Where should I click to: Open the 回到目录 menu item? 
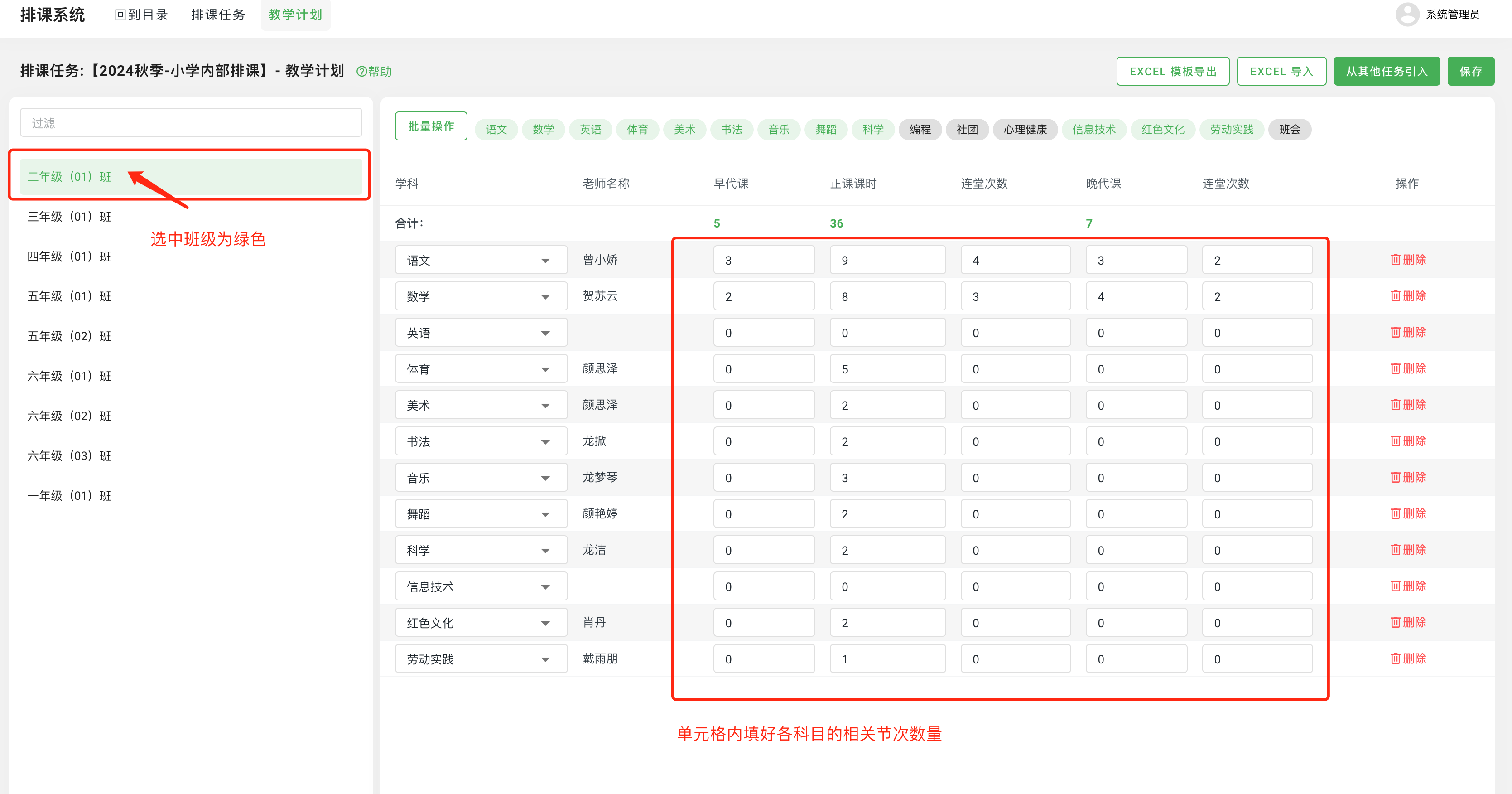click(141, 15)
